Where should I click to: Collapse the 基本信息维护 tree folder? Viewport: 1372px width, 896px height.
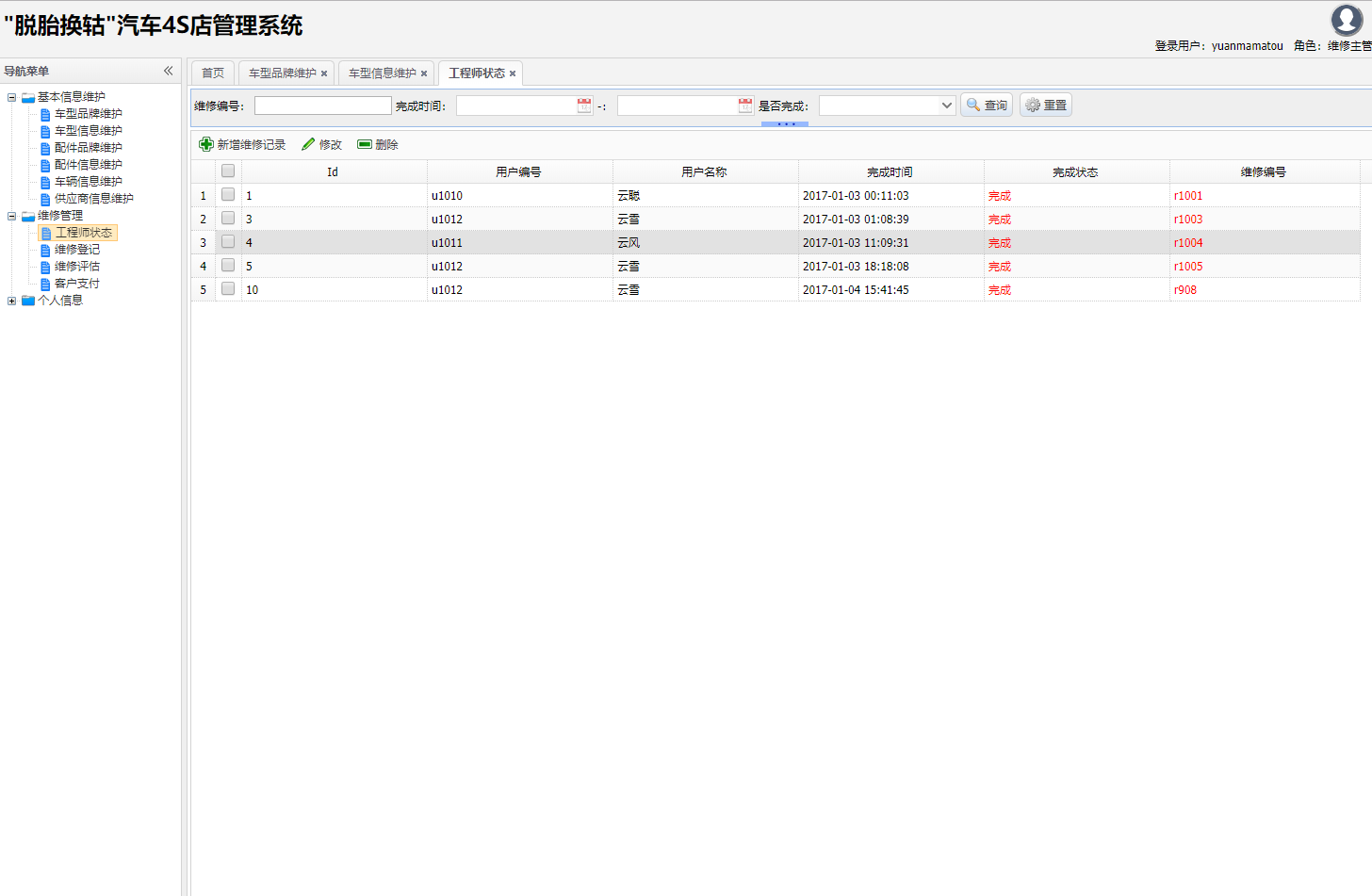pyautogui.click(x=11, y=97)
